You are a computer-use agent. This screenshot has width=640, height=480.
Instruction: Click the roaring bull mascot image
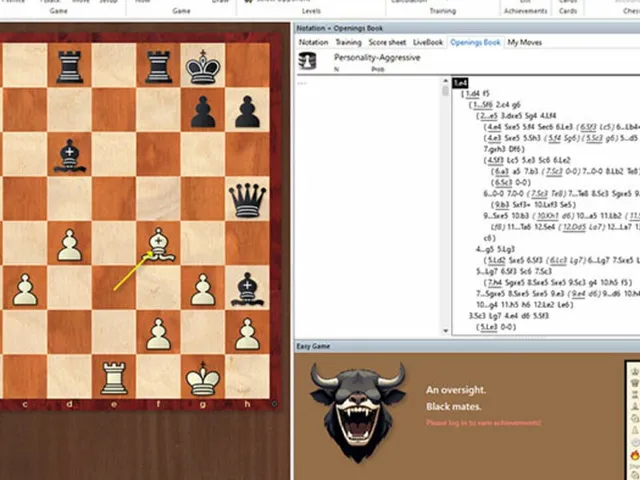(358, 412)
